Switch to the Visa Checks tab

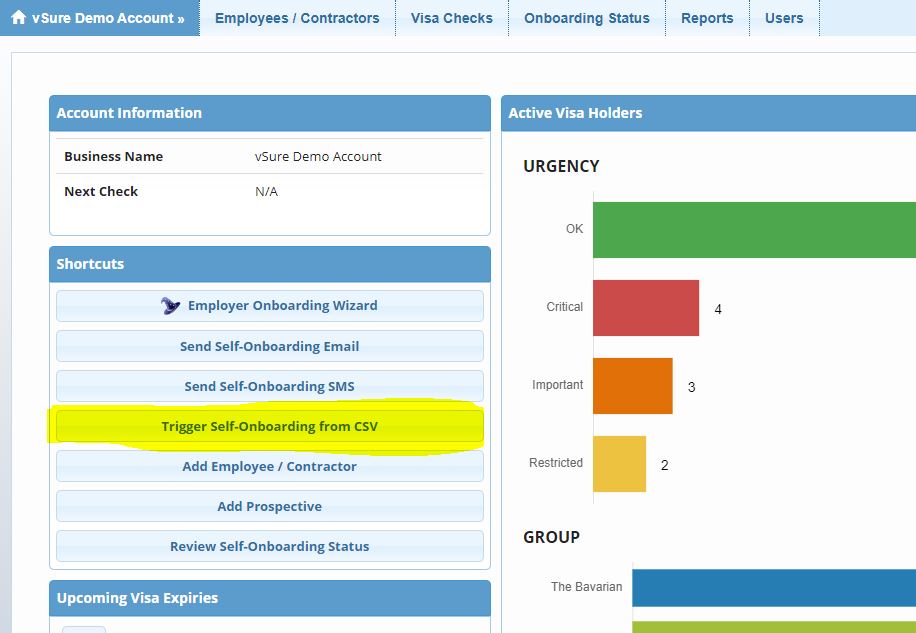pos(451,18)
